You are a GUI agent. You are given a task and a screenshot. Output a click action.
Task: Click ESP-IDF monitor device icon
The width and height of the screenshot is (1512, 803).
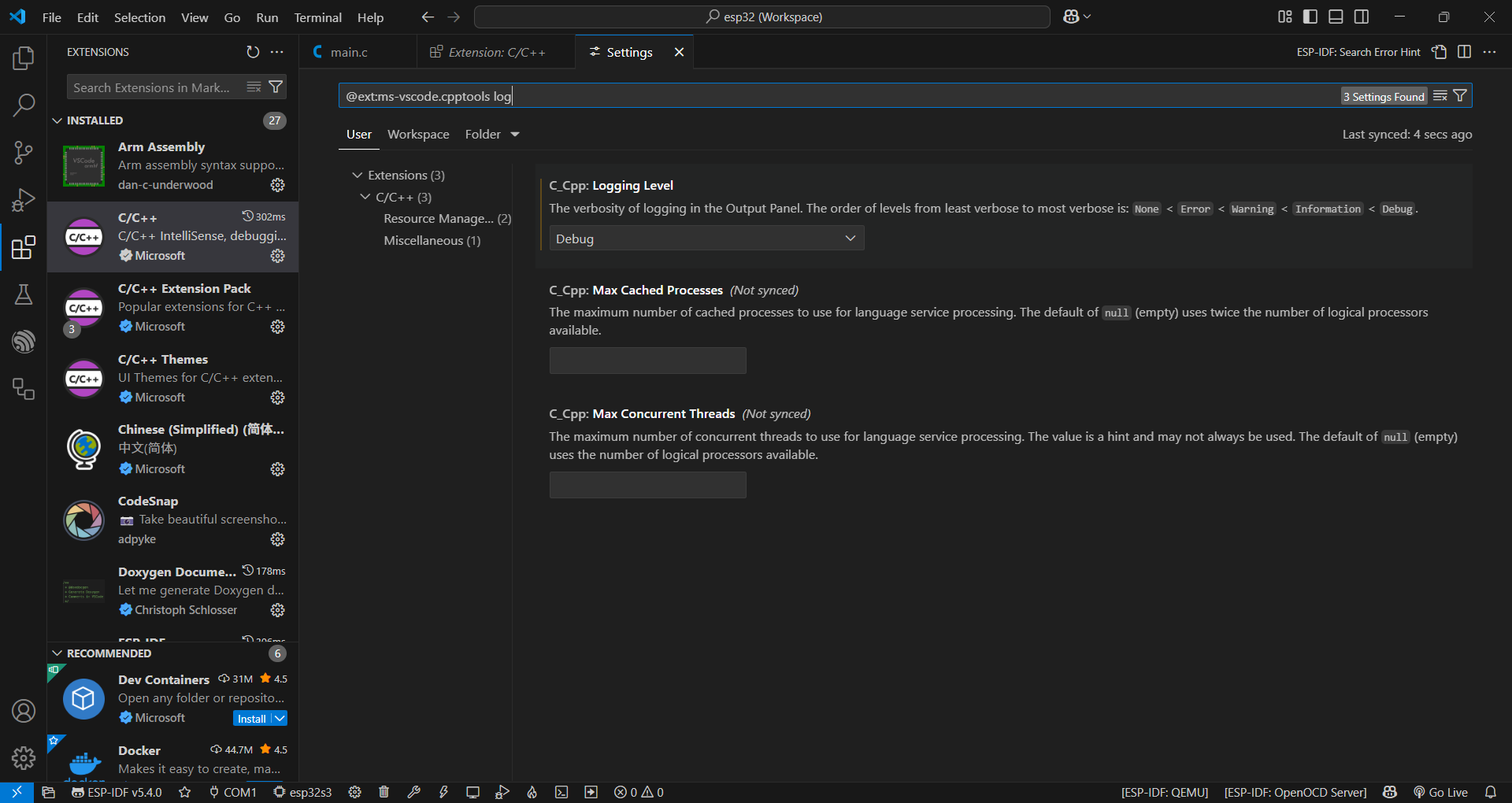[x=472, y=792]
